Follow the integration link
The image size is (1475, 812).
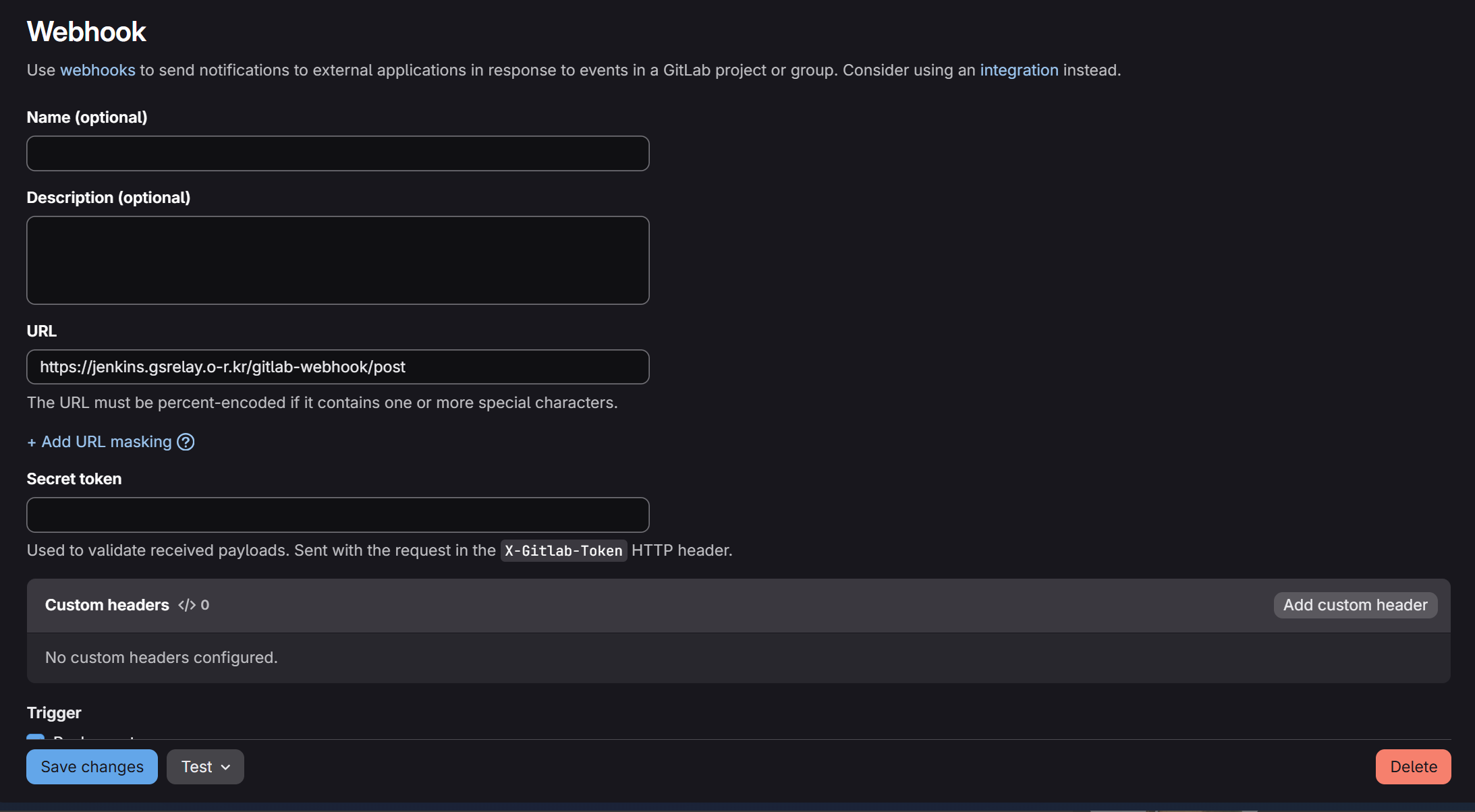click(x=1018, y=70)
